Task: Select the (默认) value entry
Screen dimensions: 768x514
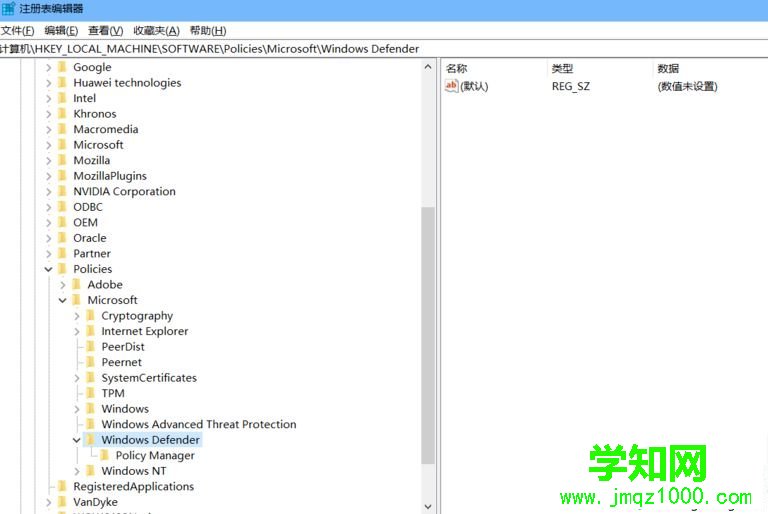Action: tap(474, 86)
